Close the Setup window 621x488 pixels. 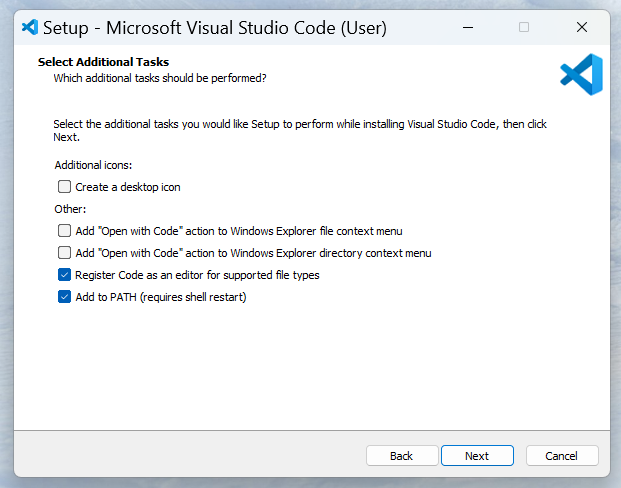click(582, 27)
